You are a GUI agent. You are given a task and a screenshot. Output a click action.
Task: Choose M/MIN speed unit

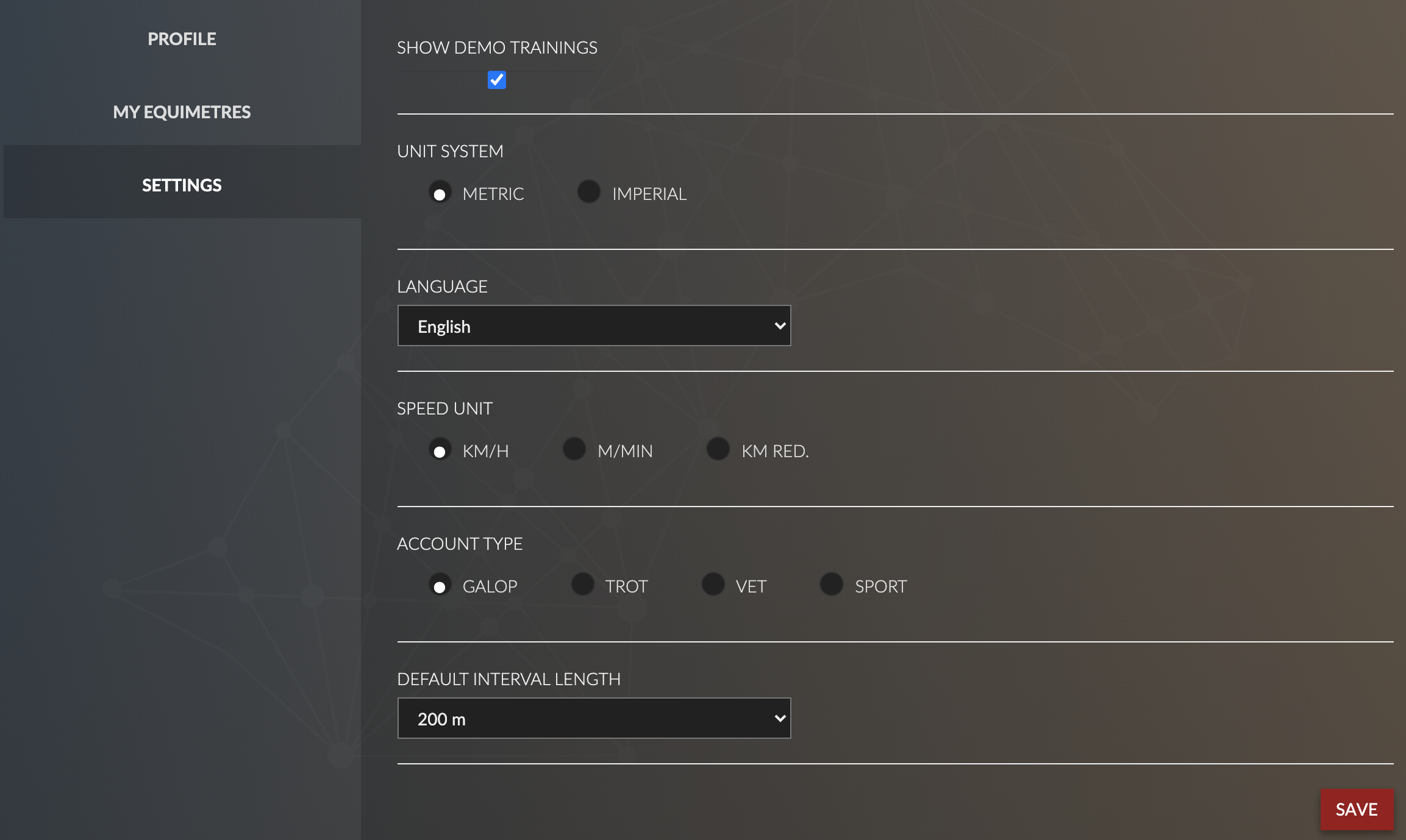point(574,449)
